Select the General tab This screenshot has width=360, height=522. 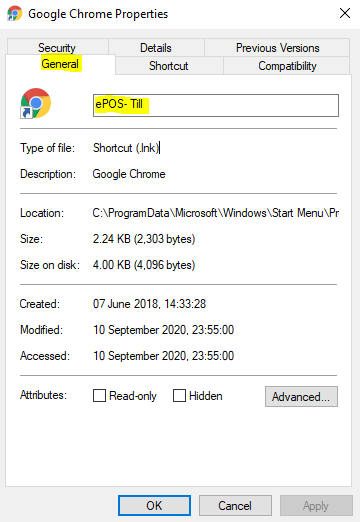[x=60, y=64]
